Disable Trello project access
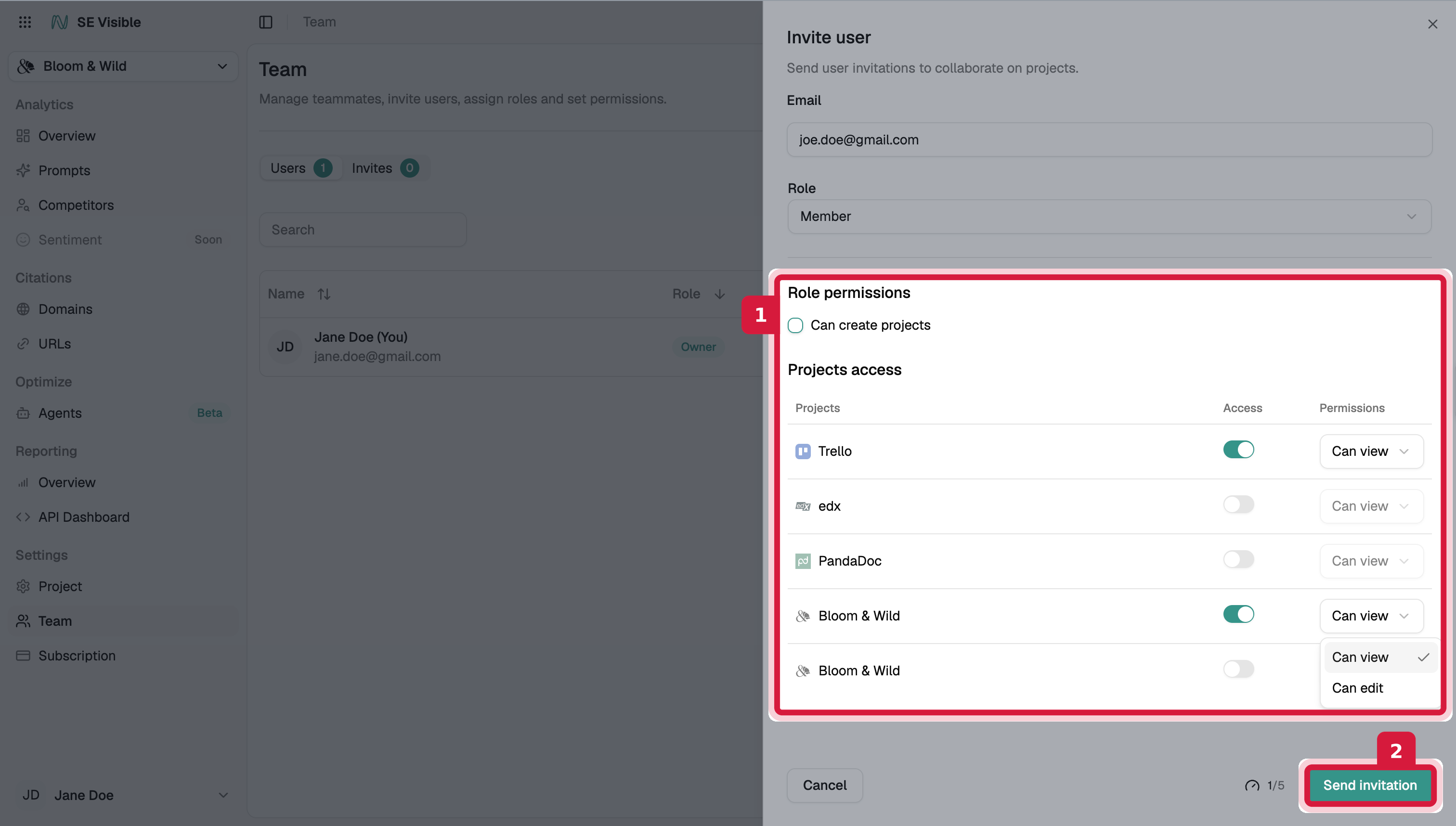This screenshot has height=826, width=1456. [x=1238, y=449]
